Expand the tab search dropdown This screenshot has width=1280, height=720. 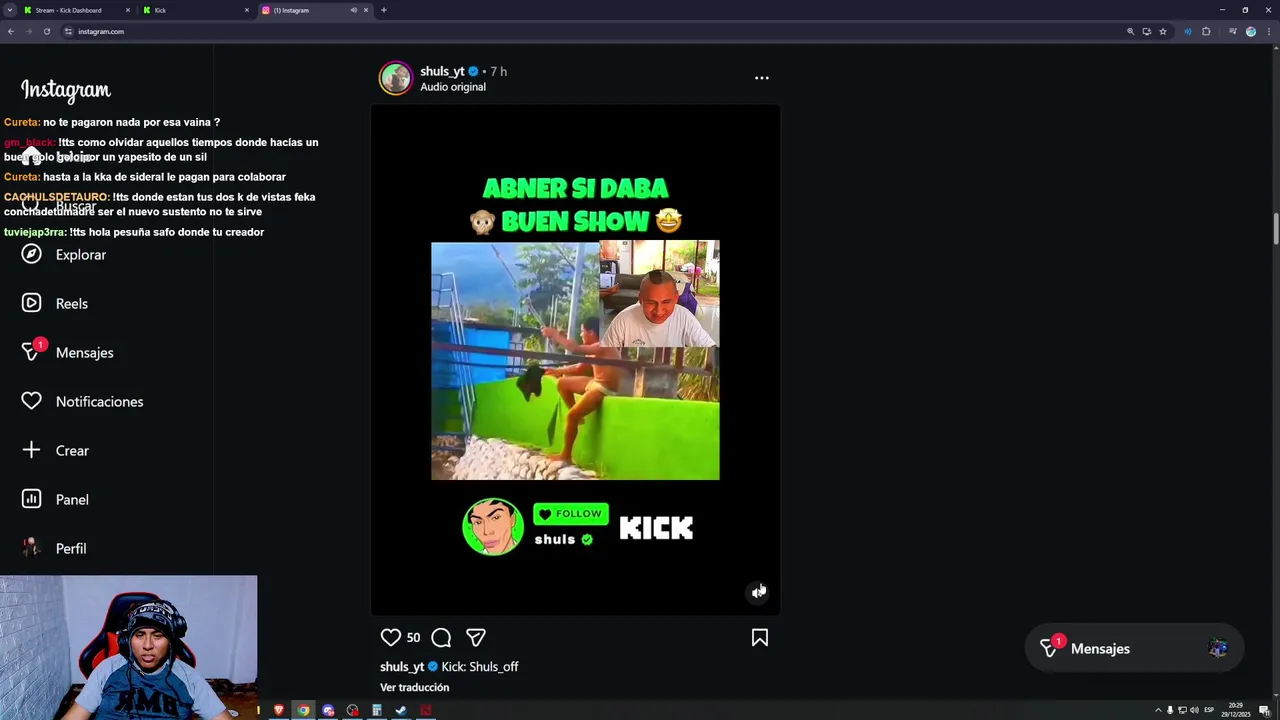pos(9,10)
